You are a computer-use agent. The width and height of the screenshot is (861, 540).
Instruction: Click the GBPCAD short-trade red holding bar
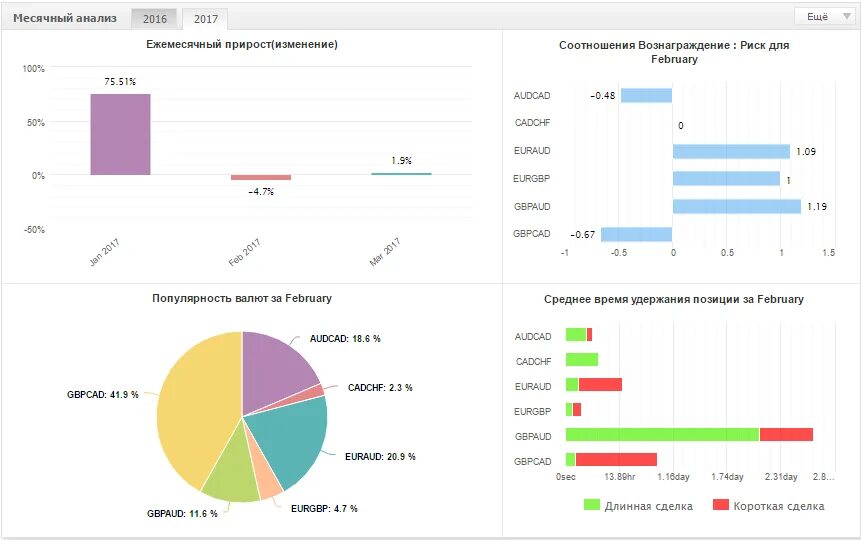616,460
